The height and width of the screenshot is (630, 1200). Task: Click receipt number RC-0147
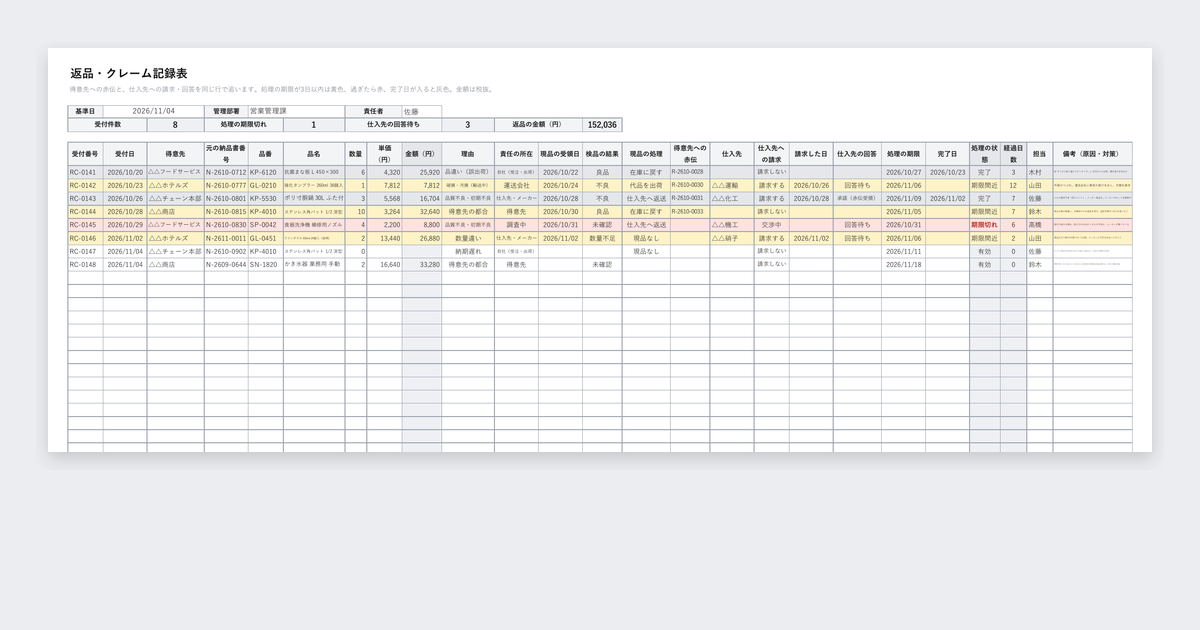click(83, 251)
